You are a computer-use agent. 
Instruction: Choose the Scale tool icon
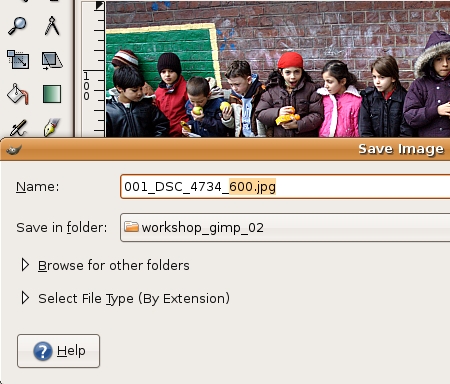tap(18, 60)
